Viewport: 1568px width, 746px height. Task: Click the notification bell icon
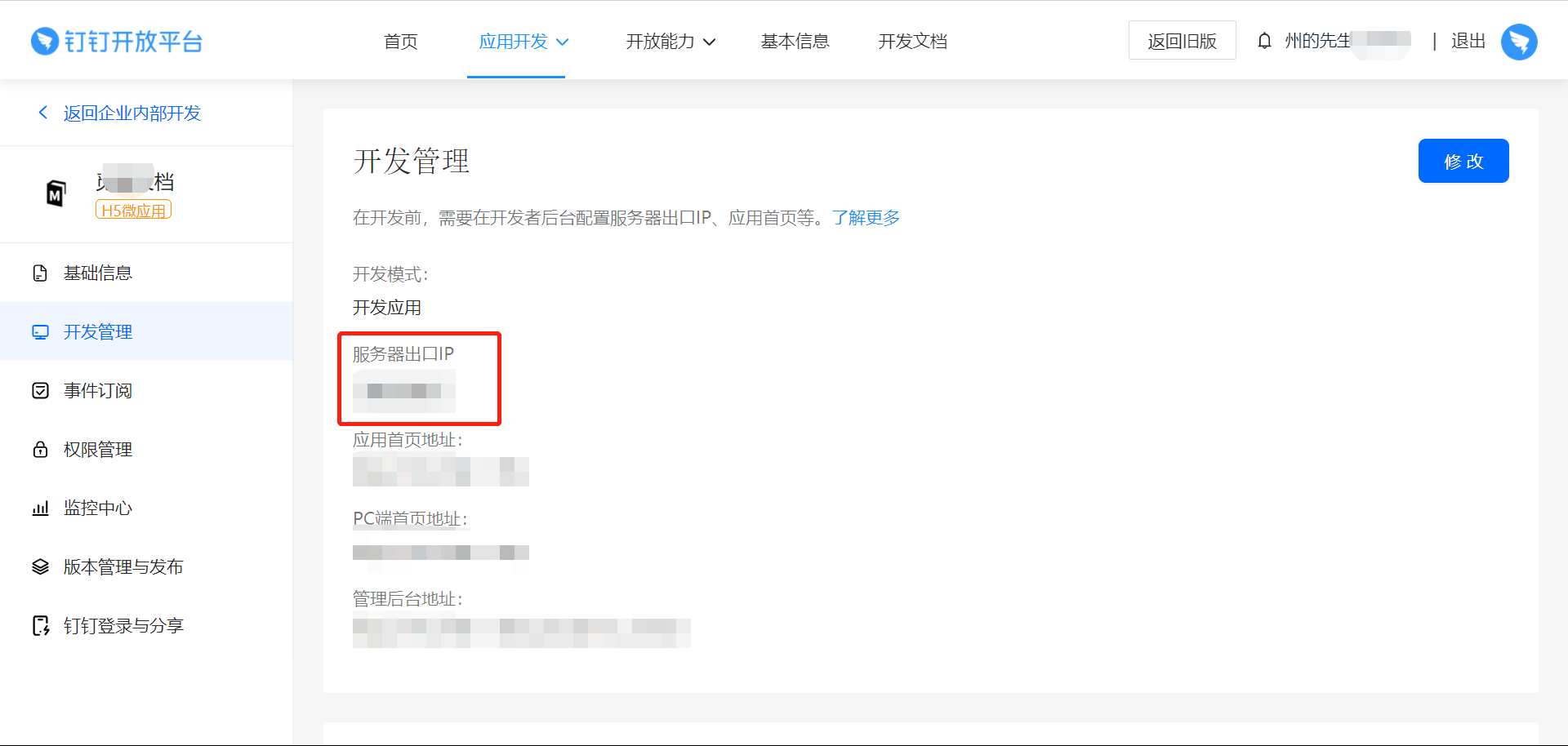tap(1264, 41)
